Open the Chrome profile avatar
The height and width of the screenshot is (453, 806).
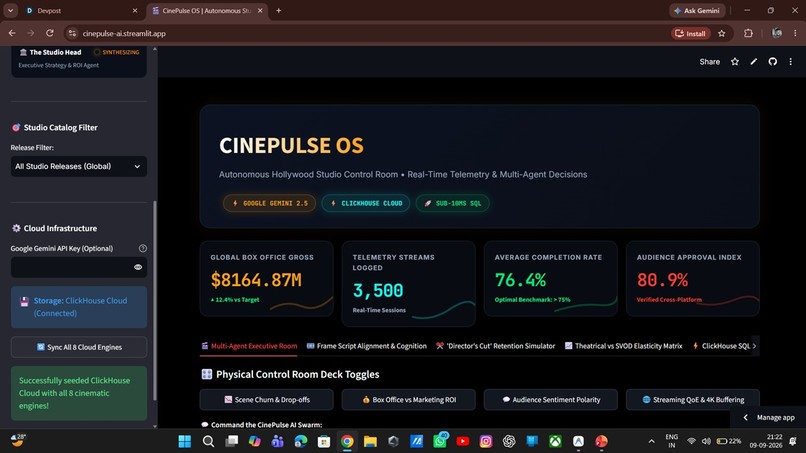(777, 33)
